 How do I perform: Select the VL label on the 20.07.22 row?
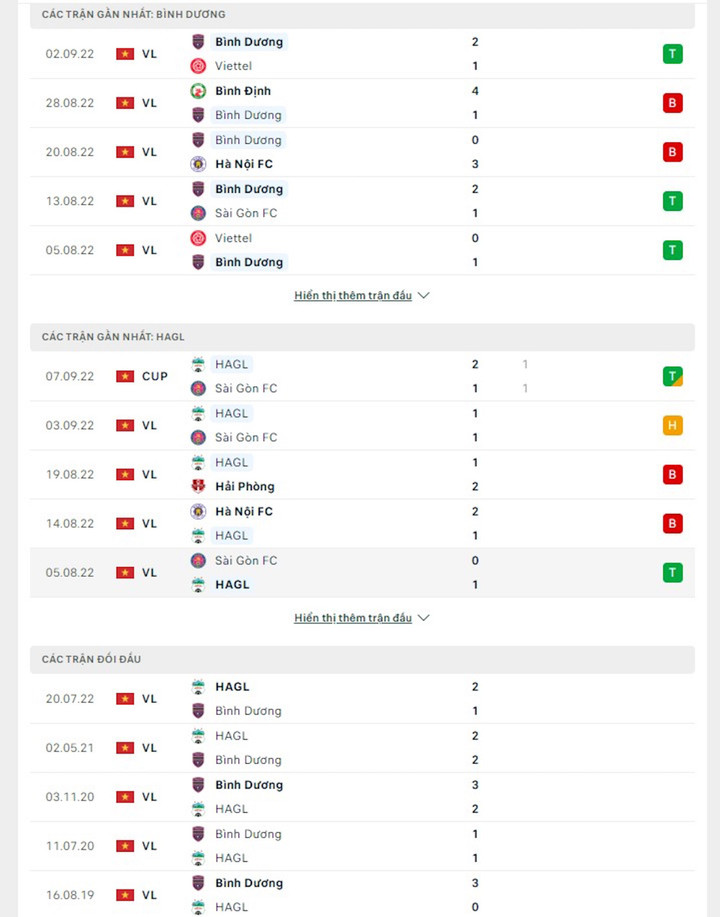[150, 699]
